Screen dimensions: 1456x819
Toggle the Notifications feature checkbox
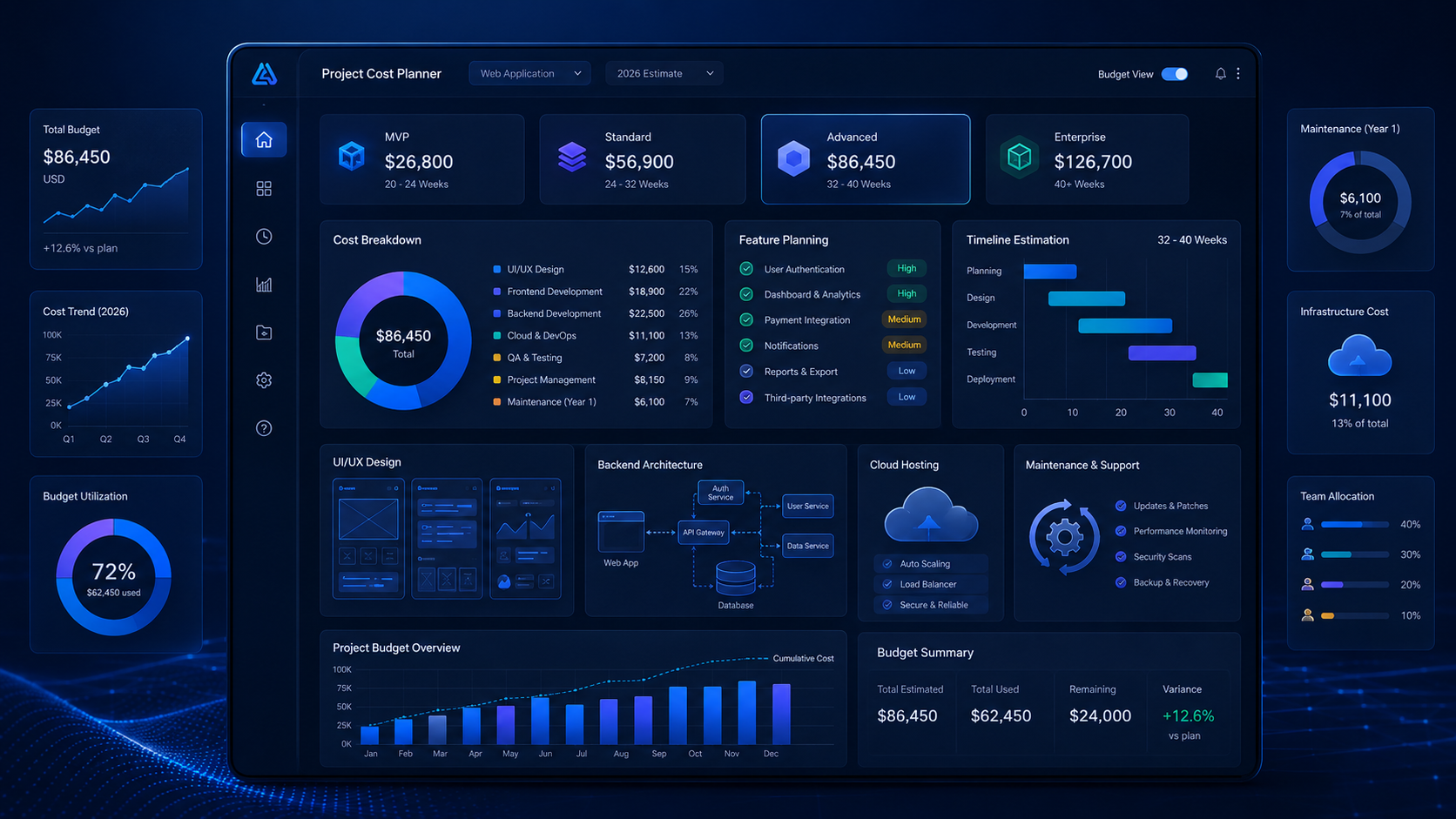(746, 346)
